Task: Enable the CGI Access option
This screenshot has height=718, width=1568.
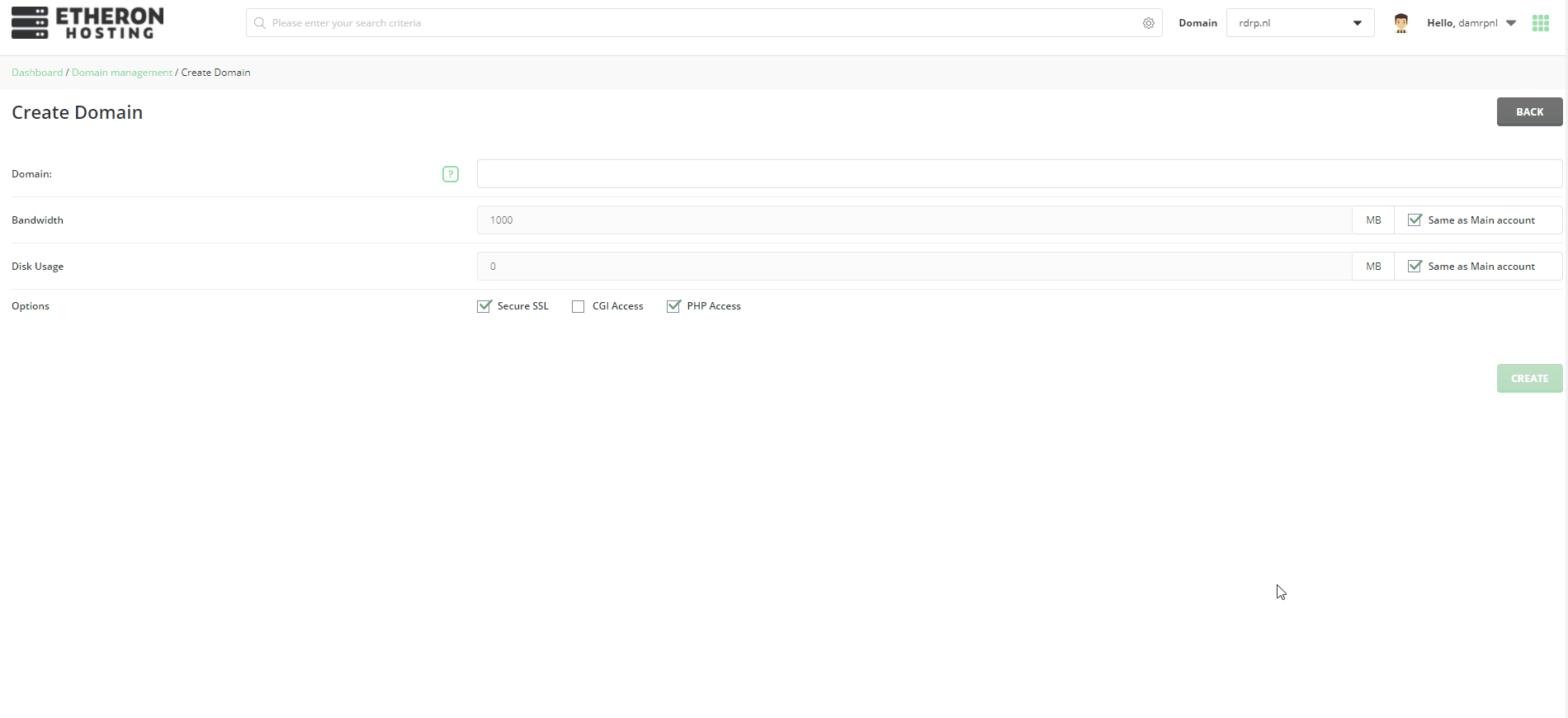Action: click(x=579, y=306)
